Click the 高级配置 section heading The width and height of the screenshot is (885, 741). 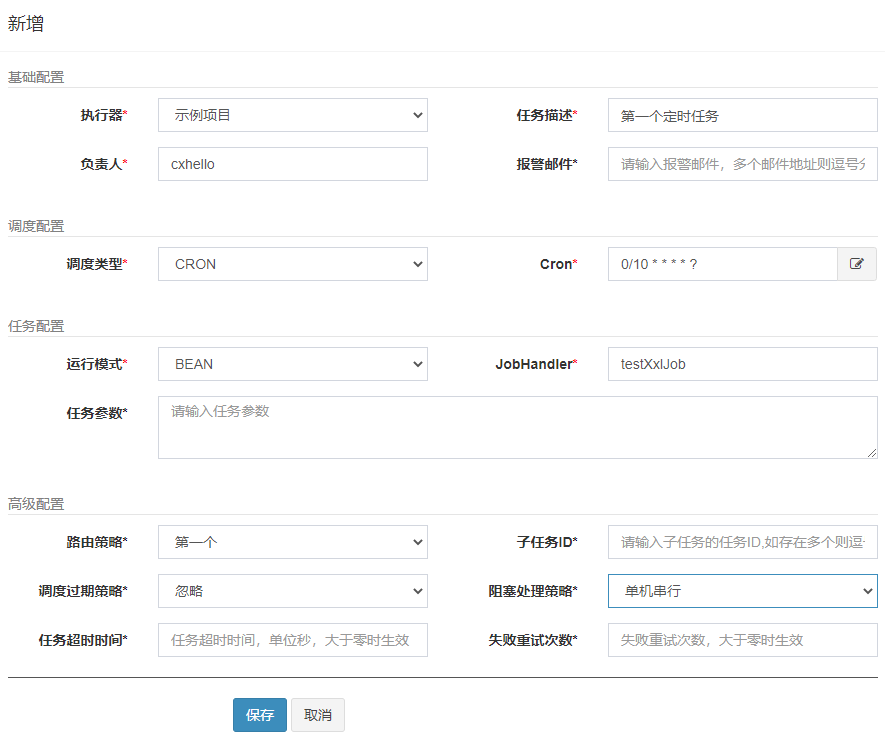coord(36,504)
